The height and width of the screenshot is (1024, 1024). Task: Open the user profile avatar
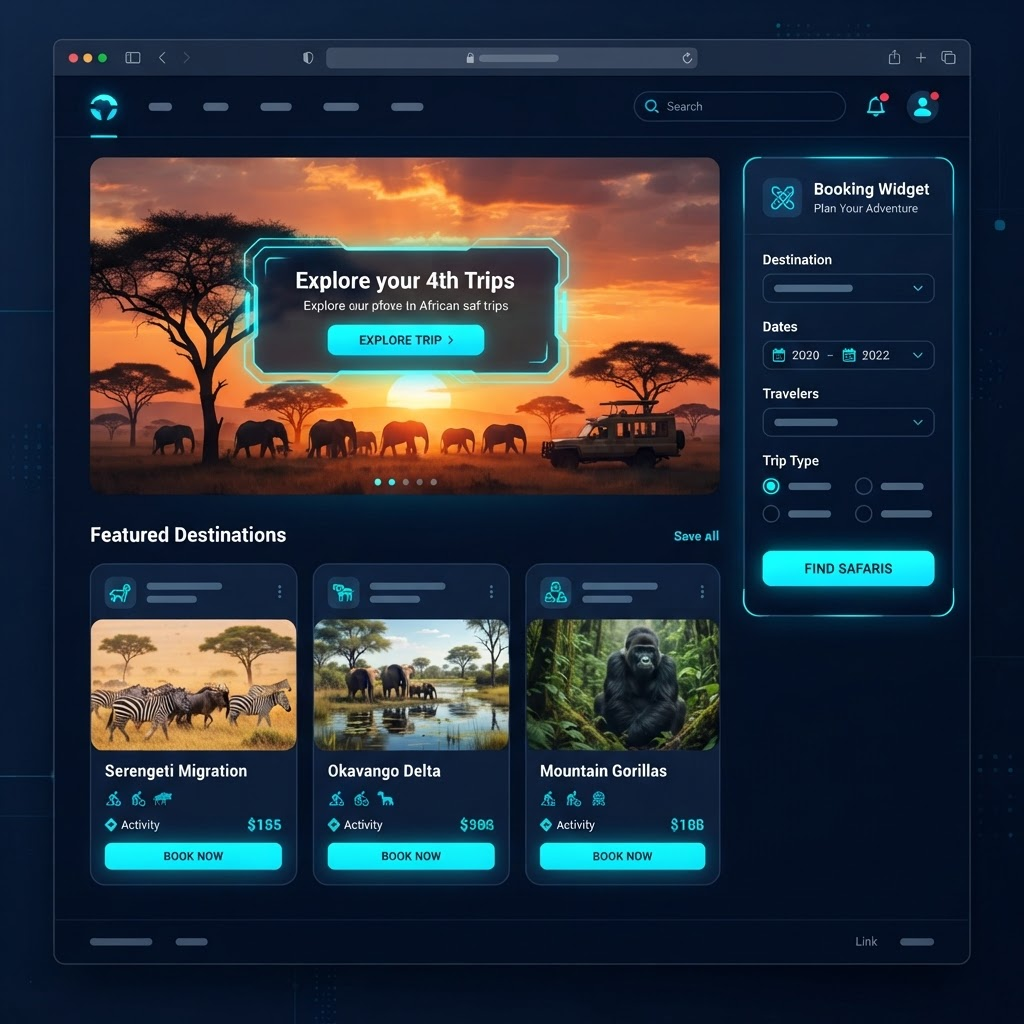[x=922, y=106]
